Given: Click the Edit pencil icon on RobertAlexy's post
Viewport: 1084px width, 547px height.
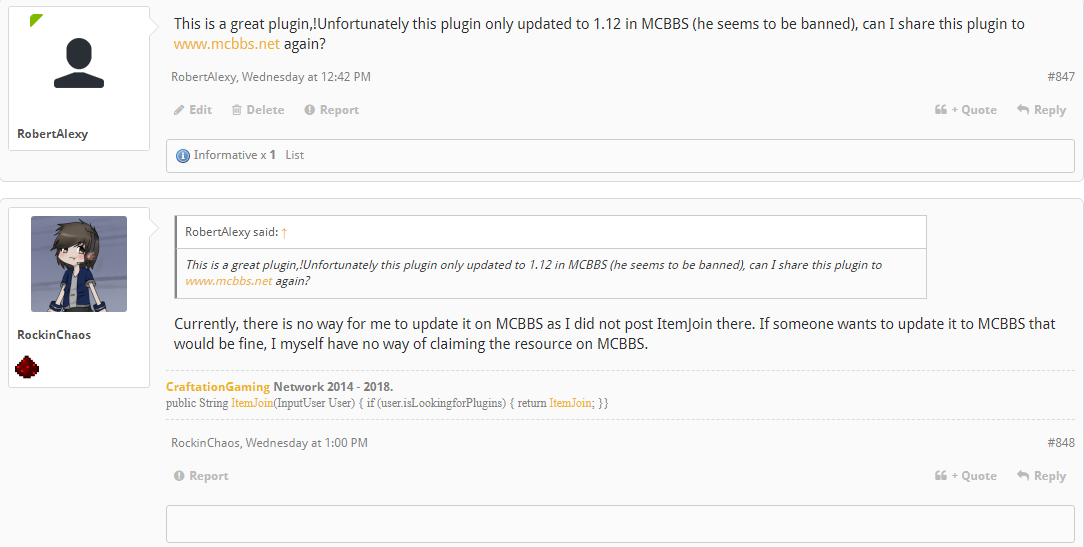Looking at the screenshot, I should pos(179,110).
